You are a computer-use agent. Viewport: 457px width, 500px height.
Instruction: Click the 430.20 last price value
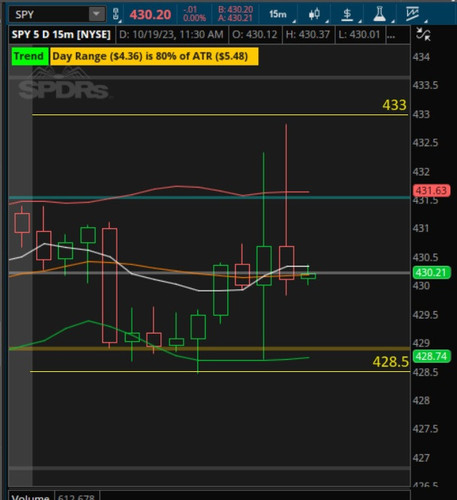pyautogui.click(x=150, y=14)
